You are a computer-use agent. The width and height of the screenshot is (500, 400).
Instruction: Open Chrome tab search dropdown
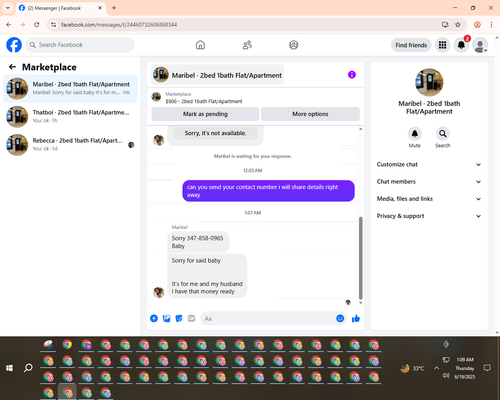(x=8, y=8)
